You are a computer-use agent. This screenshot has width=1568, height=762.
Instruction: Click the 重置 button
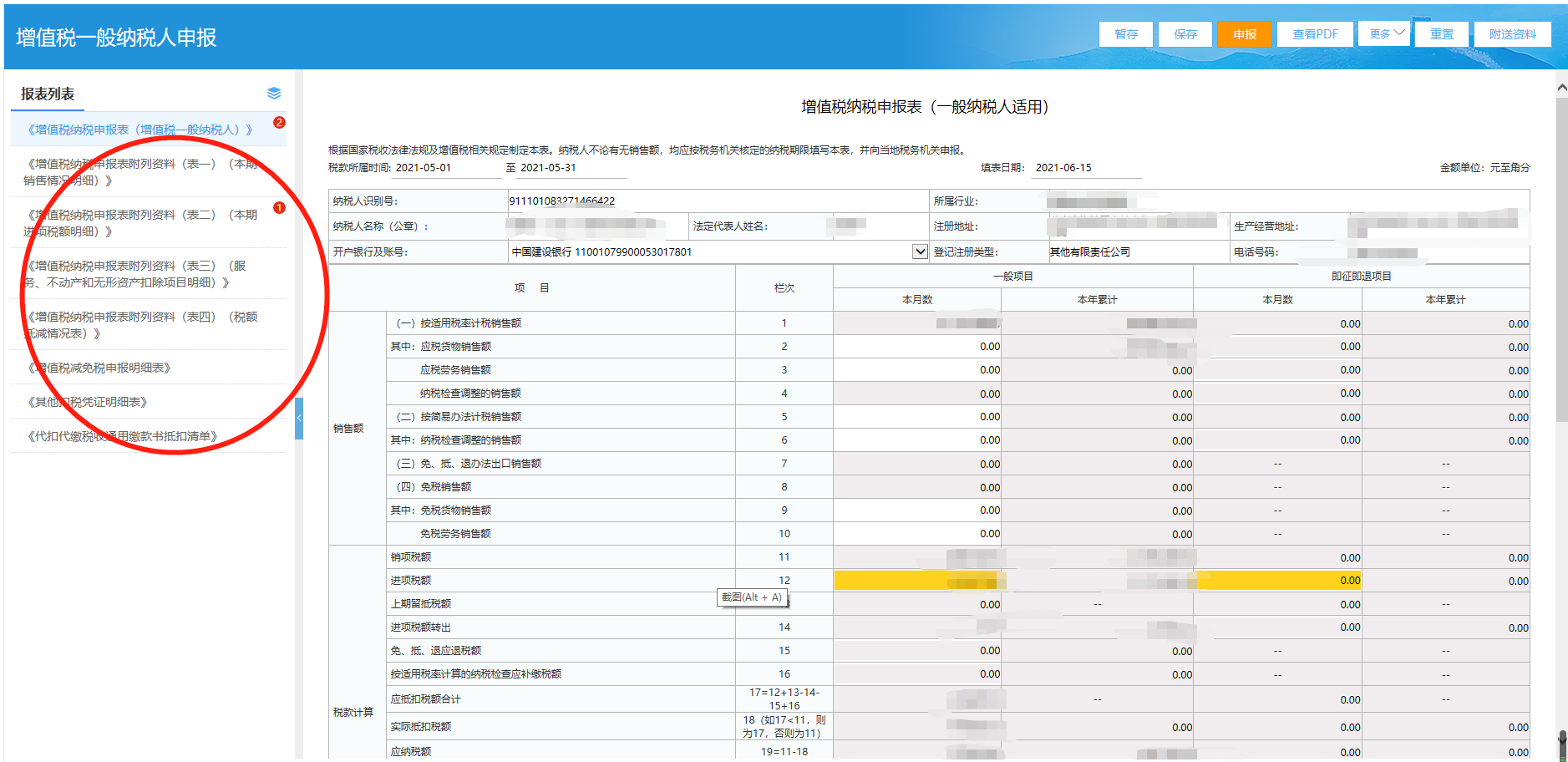(x=1442, y=34)
